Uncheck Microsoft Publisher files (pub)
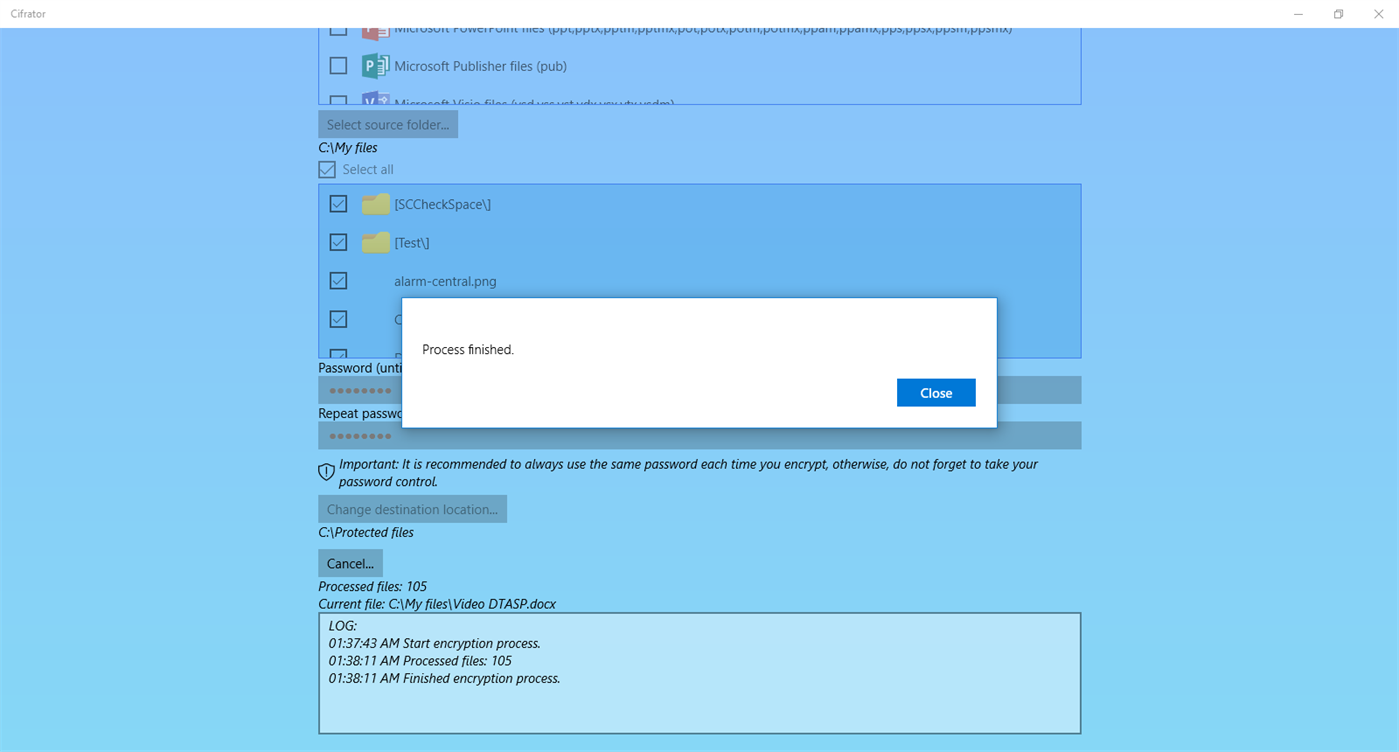This screenshot has height=752, width=1399. [x=338, y=65]
